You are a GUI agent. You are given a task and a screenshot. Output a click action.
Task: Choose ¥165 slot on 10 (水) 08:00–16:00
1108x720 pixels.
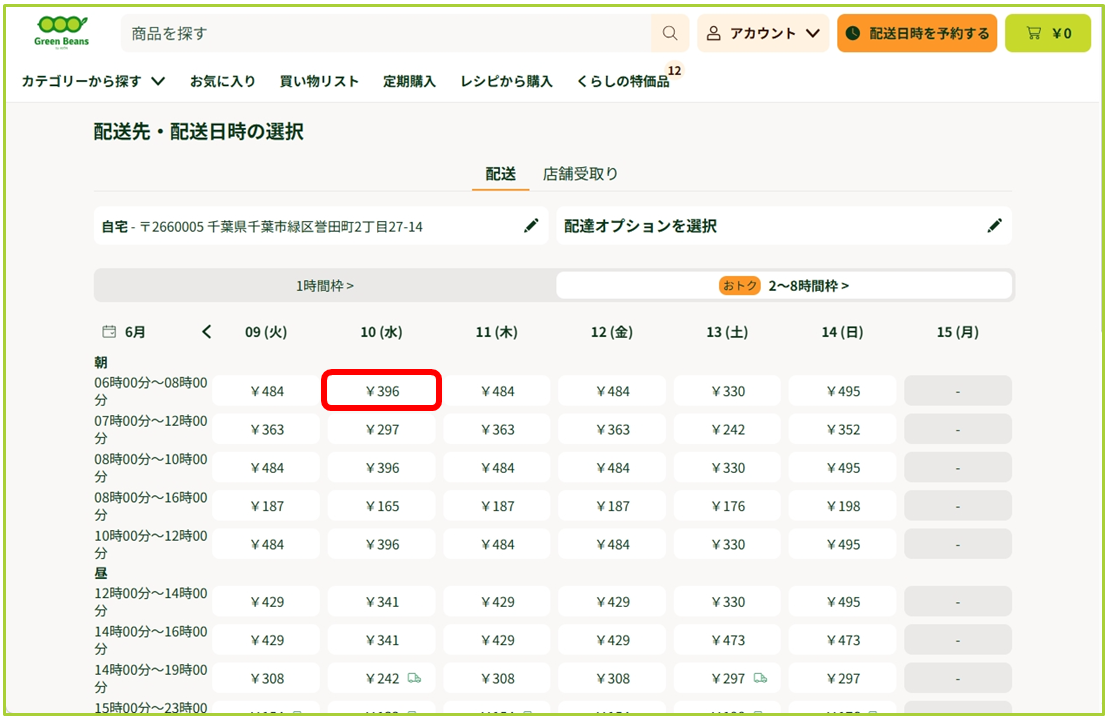[x=382, y=506]
